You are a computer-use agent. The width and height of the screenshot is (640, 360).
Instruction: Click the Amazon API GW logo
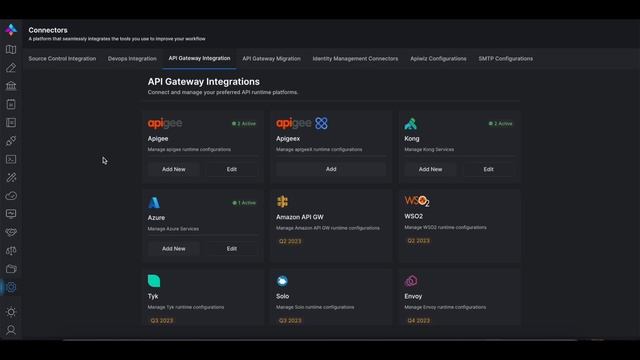[282, 202]
